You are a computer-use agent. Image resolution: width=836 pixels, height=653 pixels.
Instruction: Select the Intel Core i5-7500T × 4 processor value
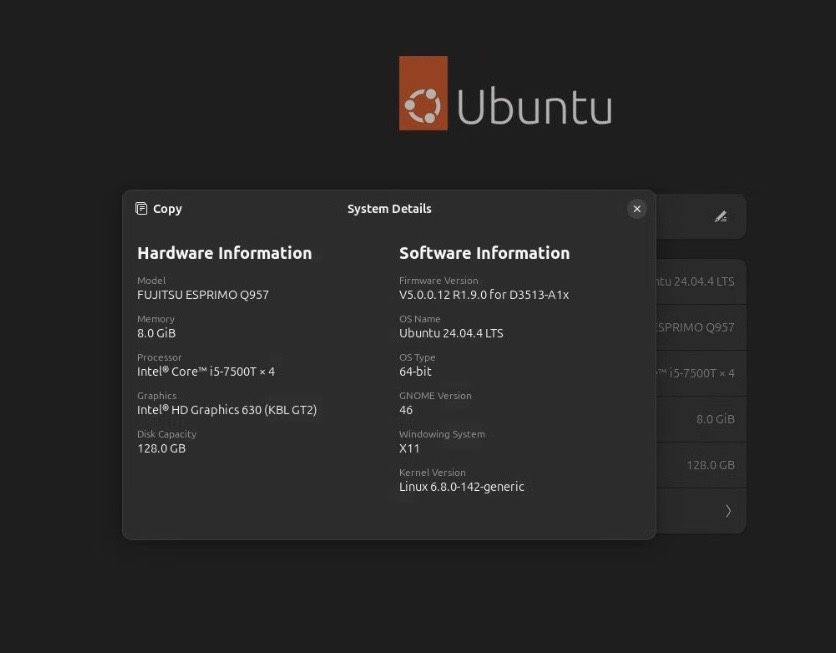206,372
